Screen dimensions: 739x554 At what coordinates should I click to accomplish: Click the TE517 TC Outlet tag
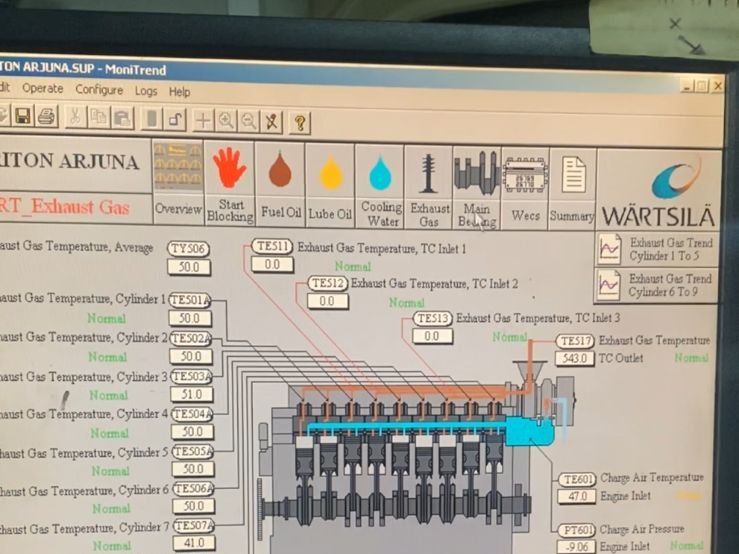click(x=576, y=340)
